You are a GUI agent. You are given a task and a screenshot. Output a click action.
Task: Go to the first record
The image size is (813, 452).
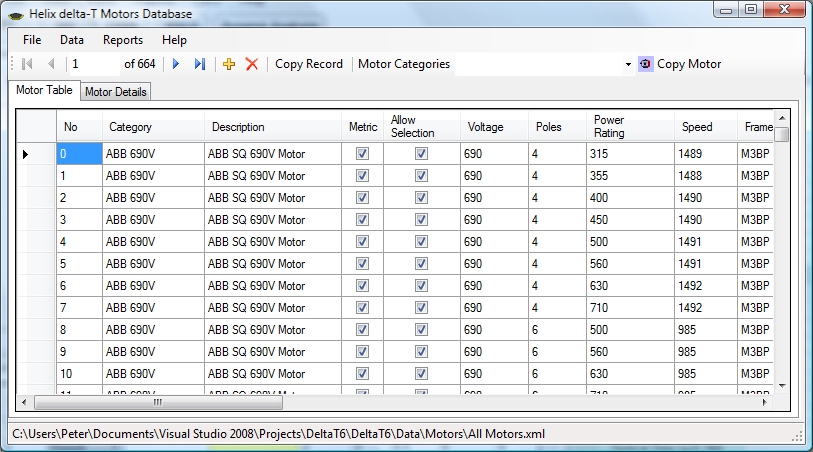tap(27, 64)
